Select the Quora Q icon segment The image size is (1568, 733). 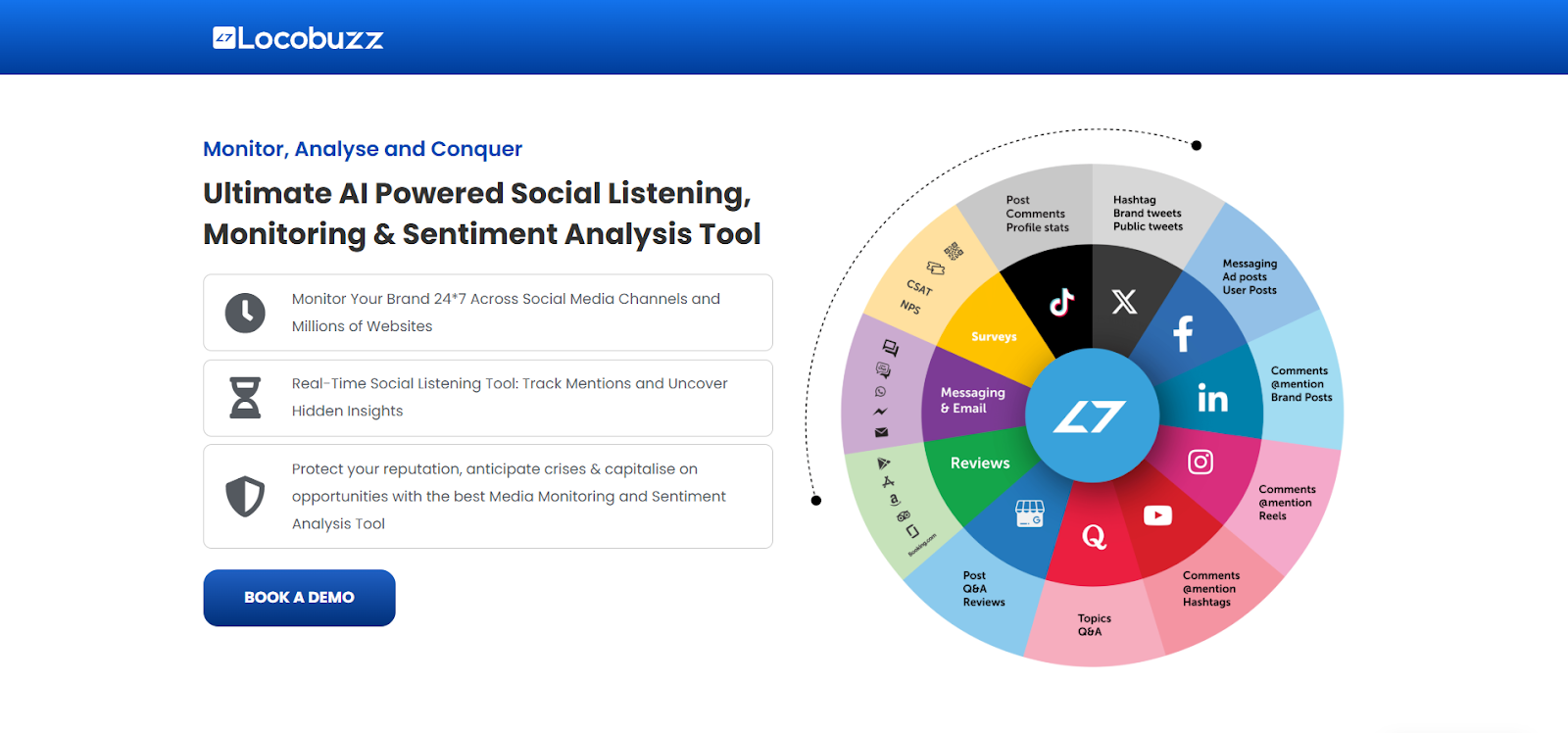(1094, 536)
